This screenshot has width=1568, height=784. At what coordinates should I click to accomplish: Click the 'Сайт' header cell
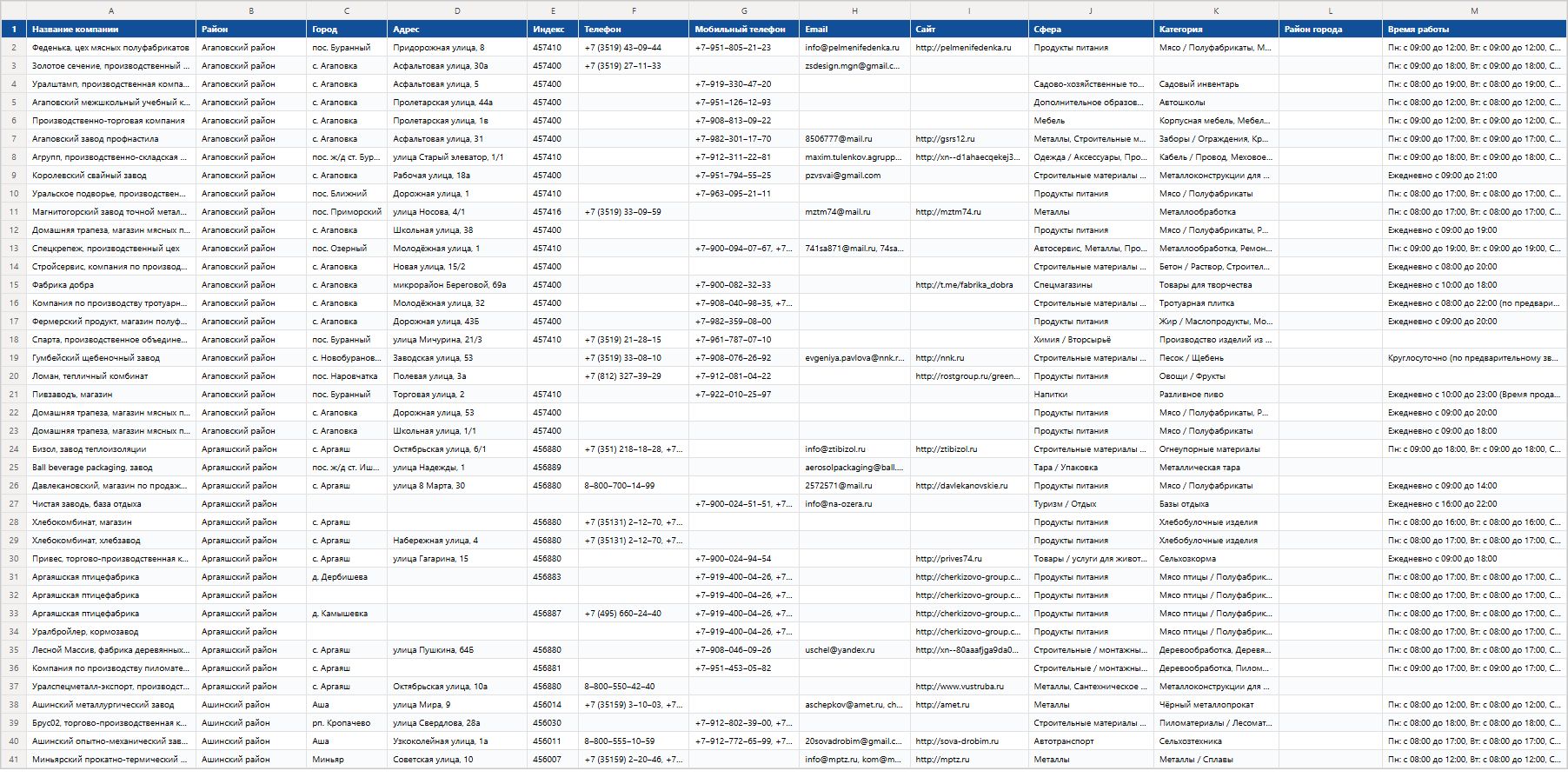969,29
